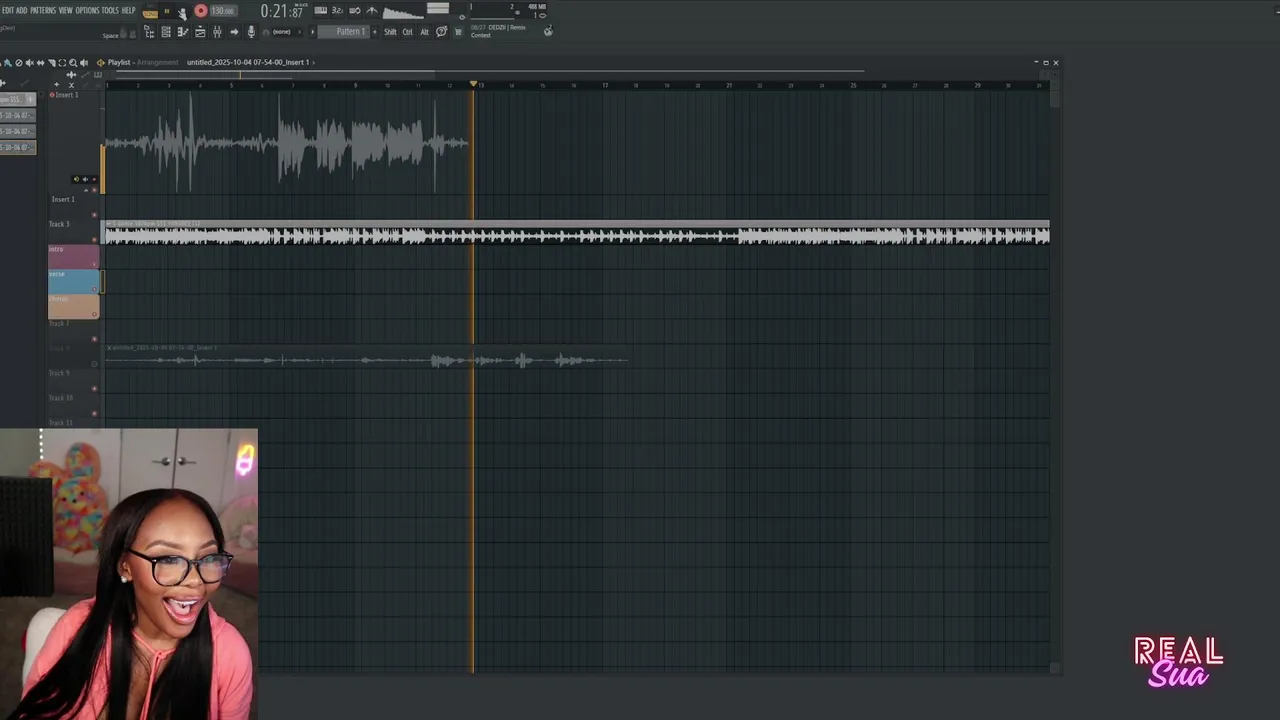Select the long audio clip on Track 3
Viewport: 1280px width, 720px height.
click(x=577, y=233)
